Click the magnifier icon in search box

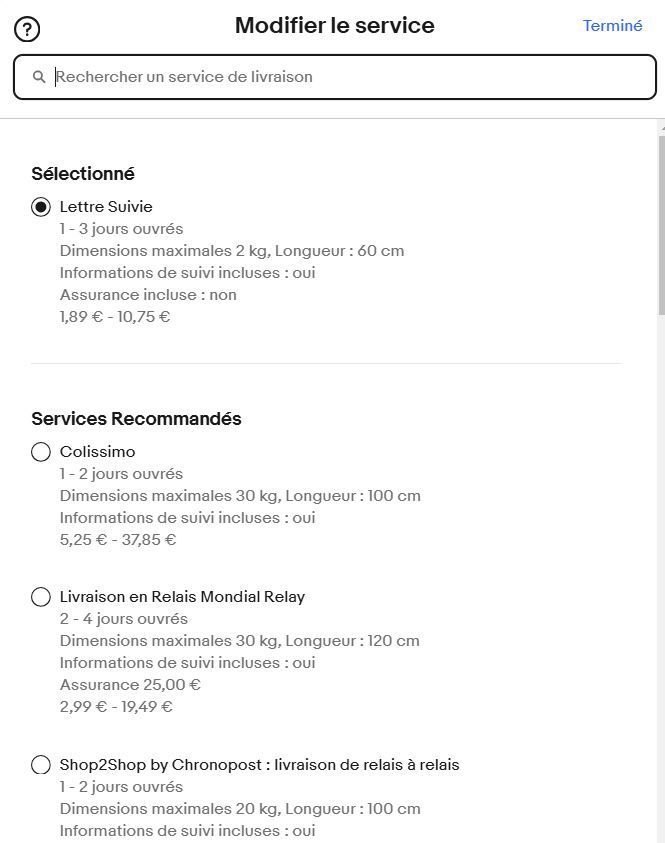pyautogui.click(x=40, y=77)
